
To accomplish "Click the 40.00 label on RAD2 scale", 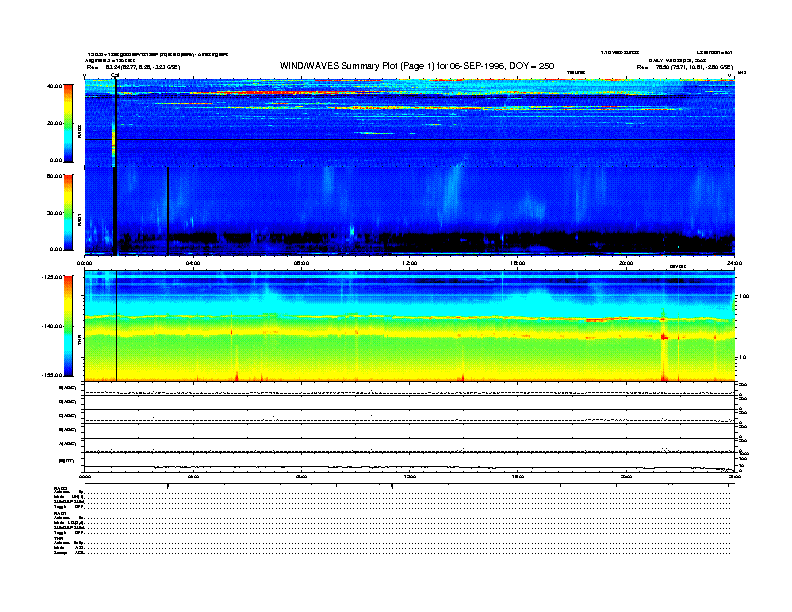I will [x=54, y=87].
